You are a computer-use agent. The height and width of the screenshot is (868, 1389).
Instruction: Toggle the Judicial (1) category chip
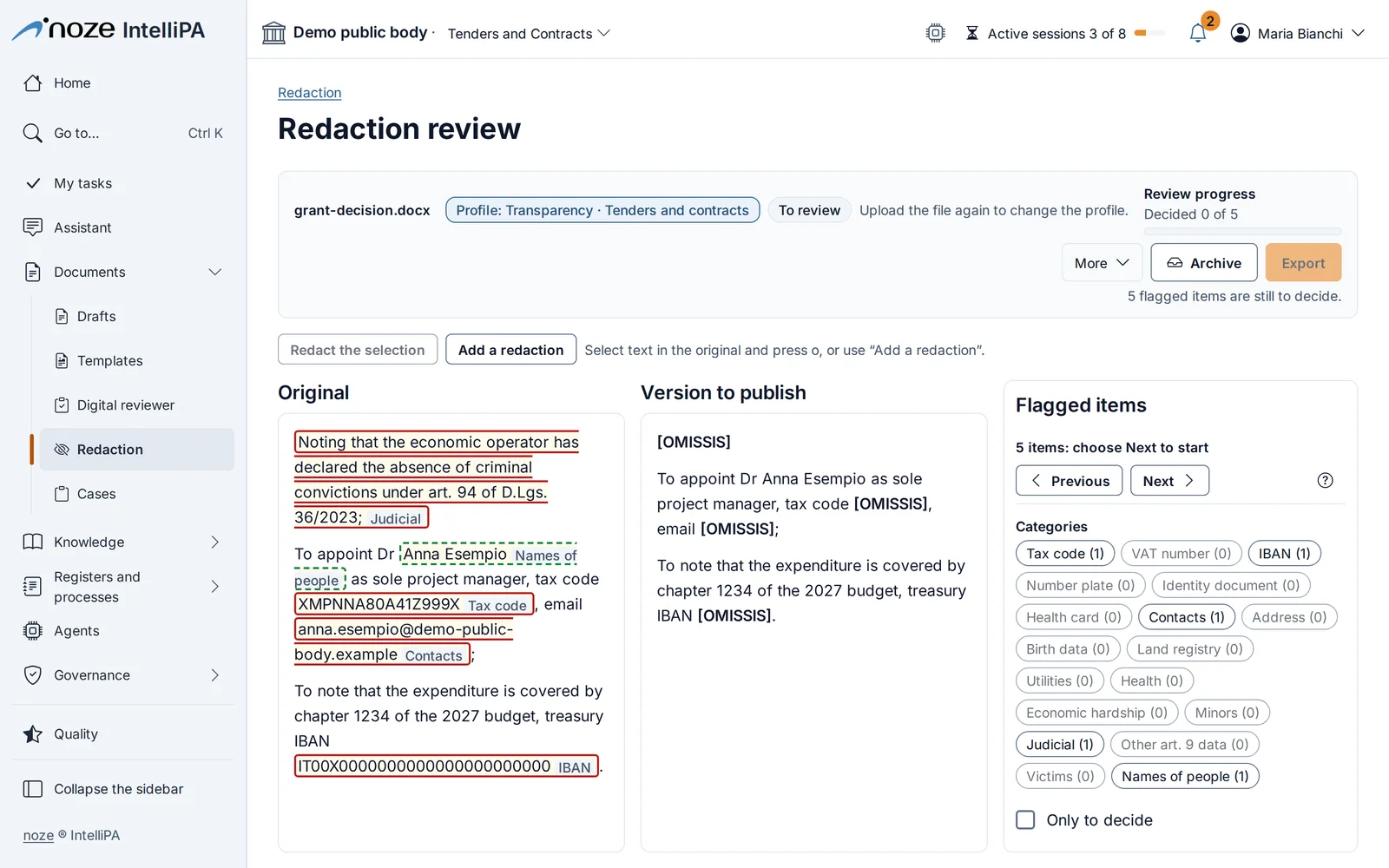[x=1060, y=745]
